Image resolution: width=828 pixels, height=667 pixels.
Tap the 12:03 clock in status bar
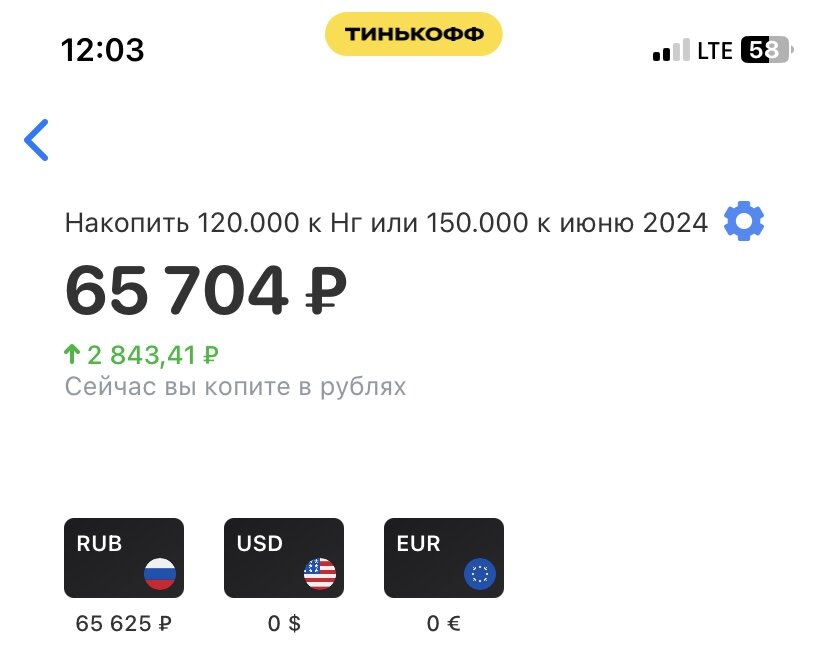coord(102,49)
